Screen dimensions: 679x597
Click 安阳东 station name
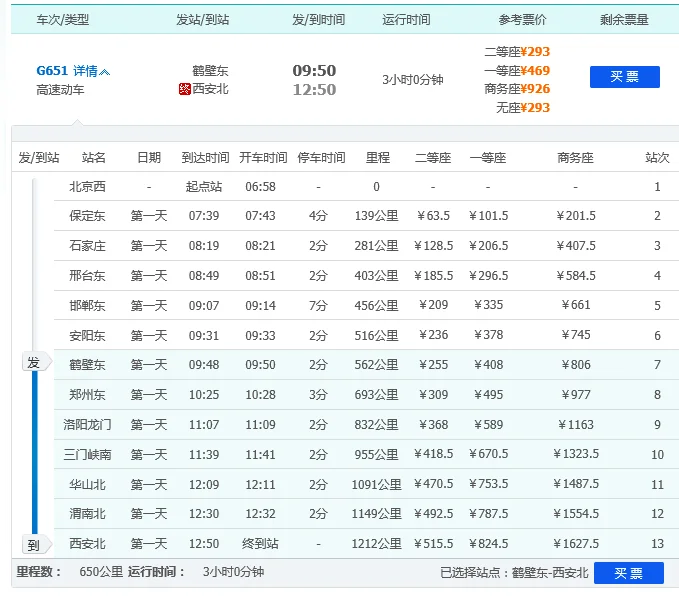pyautogui.click(x=87, y=336)
